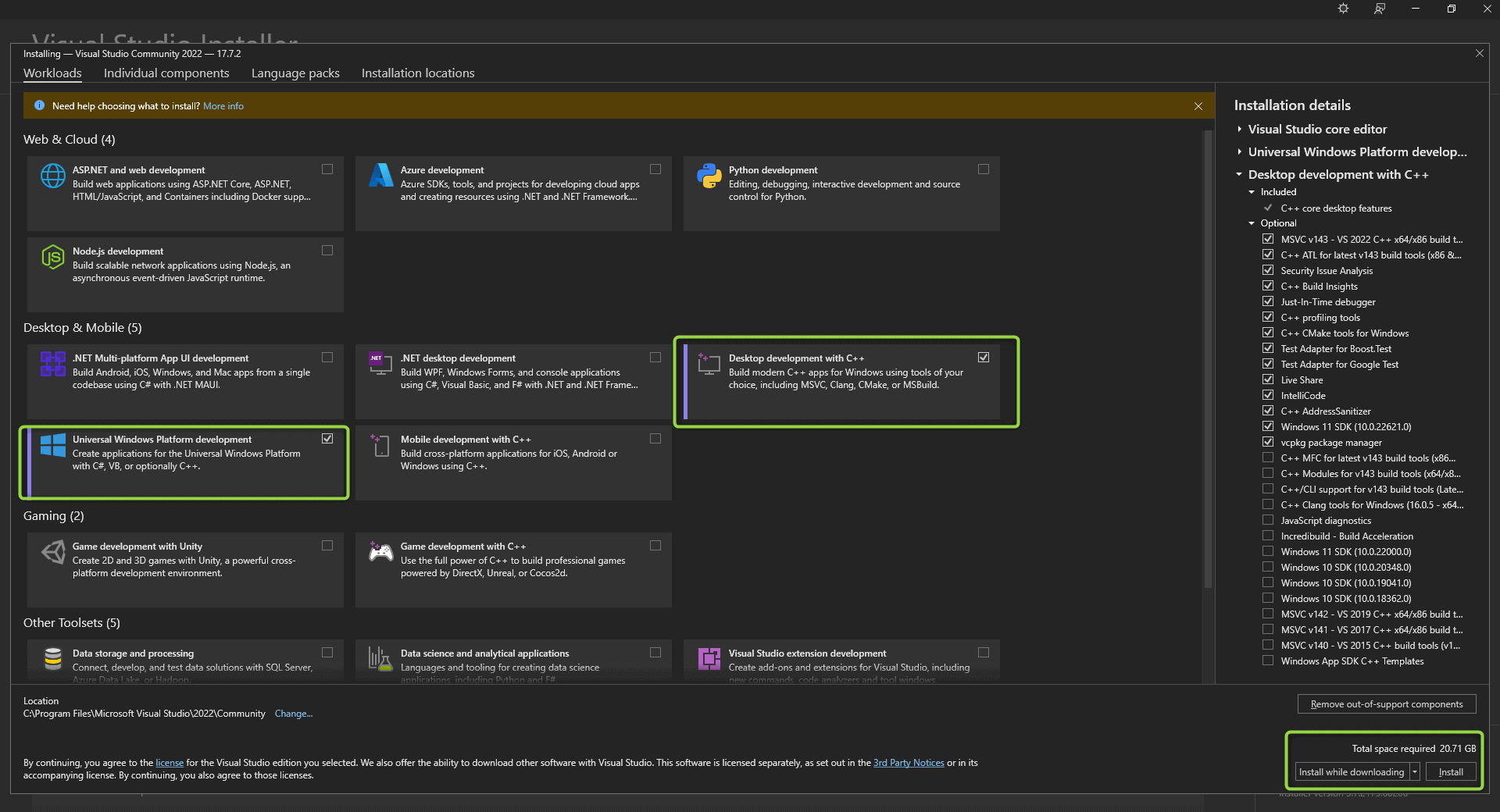Check the Python development workload

coord(984,169)
